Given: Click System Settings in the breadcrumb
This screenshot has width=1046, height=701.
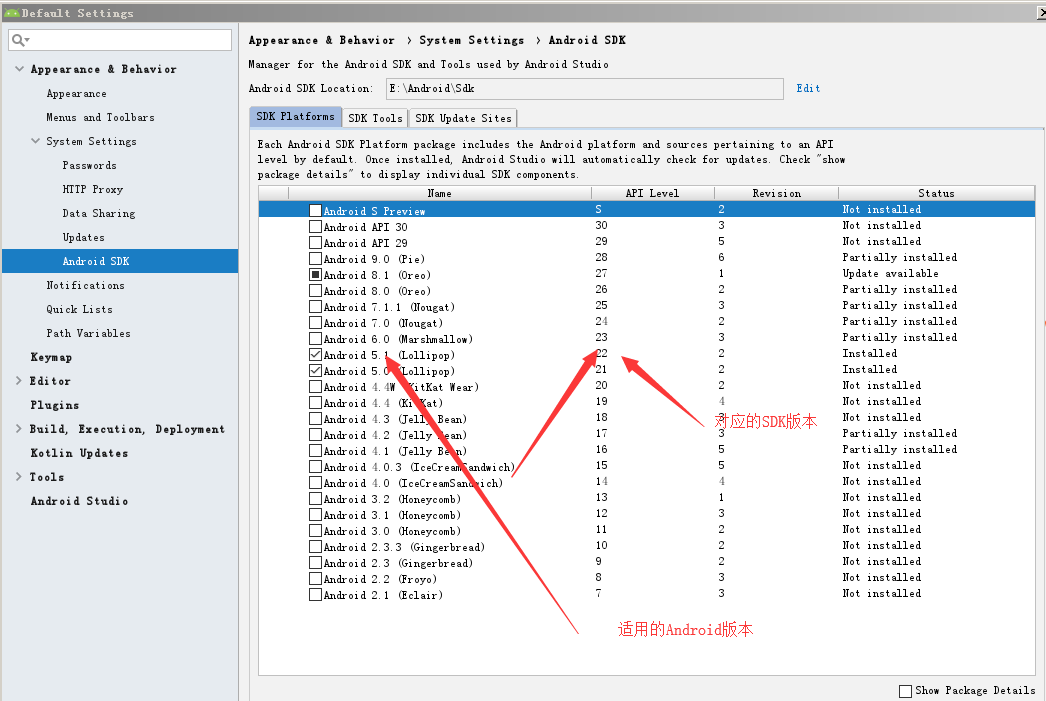Looking at the screenshot, I should coord(472,40).
